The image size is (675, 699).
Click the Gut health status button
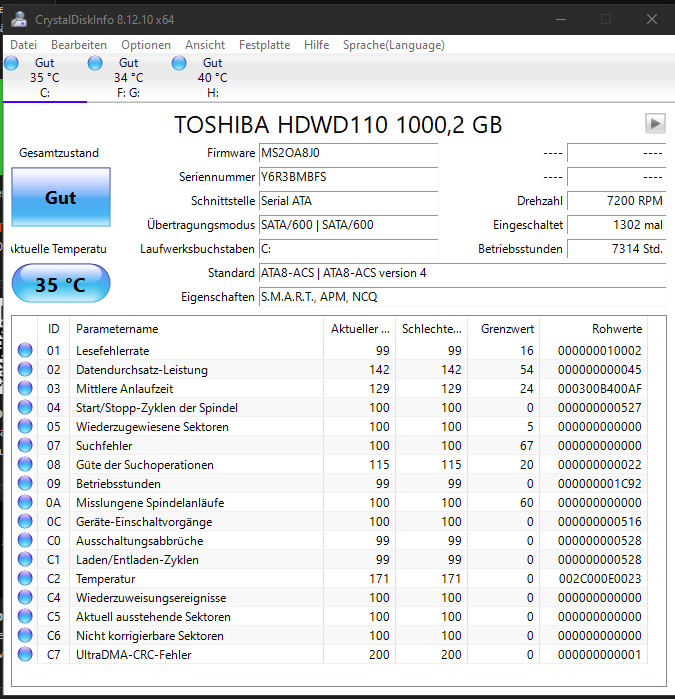[61, 197]
